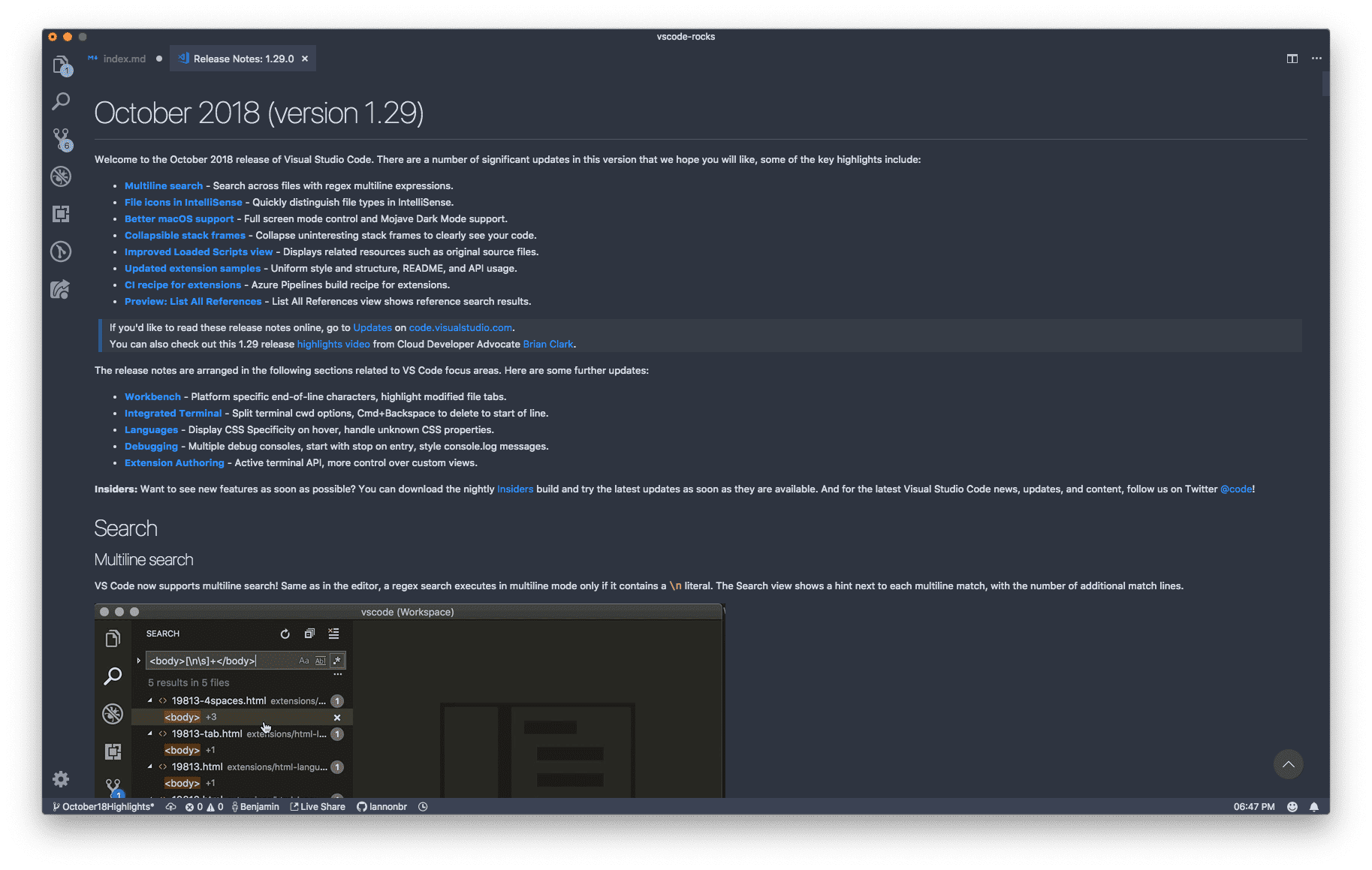The width and height of the screenshot is (1372, 870).
Task: Click the notifications bell in status bar
Action: pos(1313,807)
